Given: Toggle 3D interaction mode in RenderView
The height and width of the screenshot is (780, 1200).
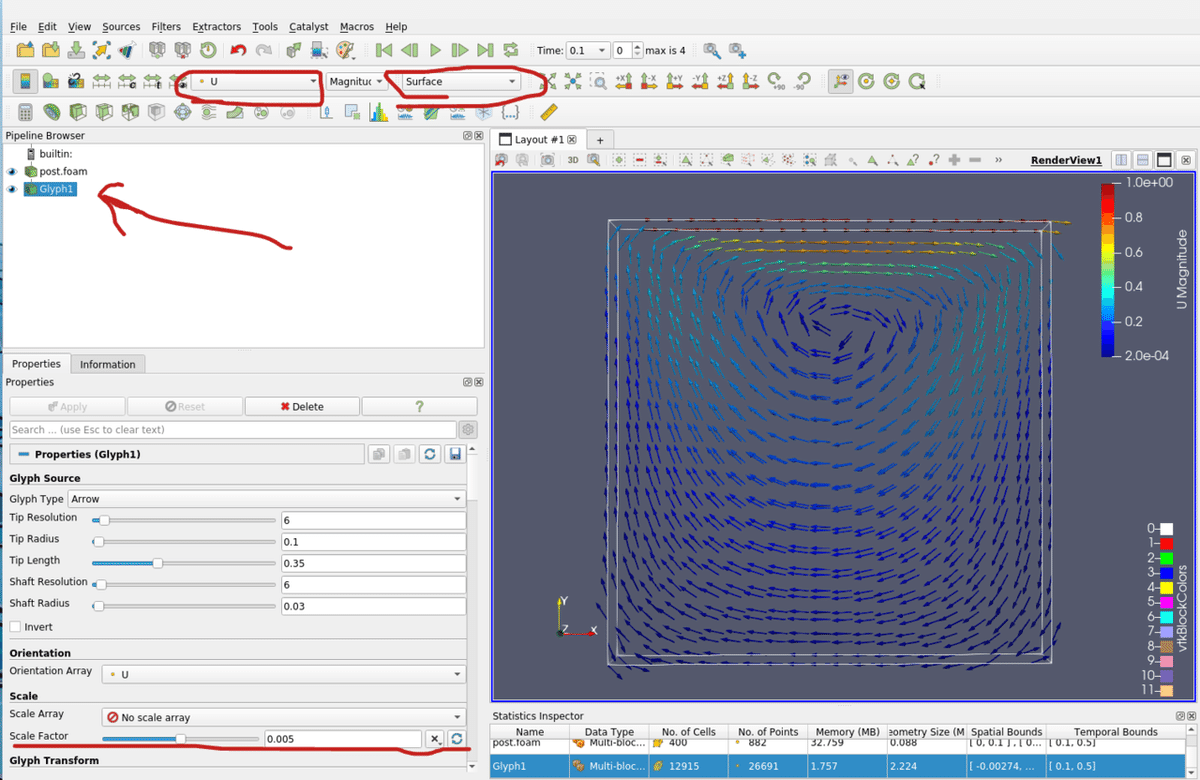Looking at the screenshot, I should (573, 160).
